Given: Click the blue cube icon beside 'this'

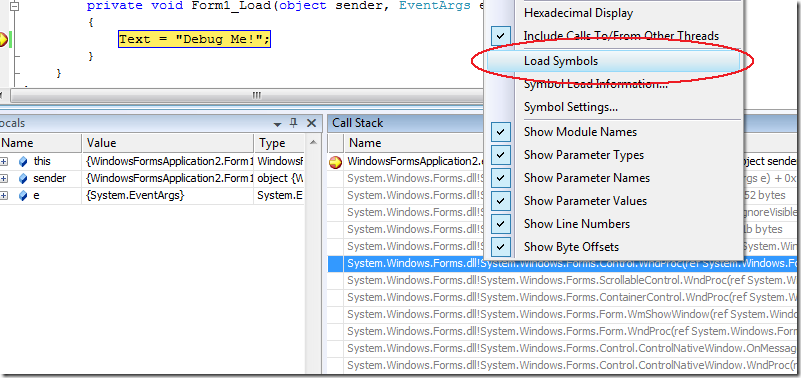Looking at the screenshot, I should 23,161.
